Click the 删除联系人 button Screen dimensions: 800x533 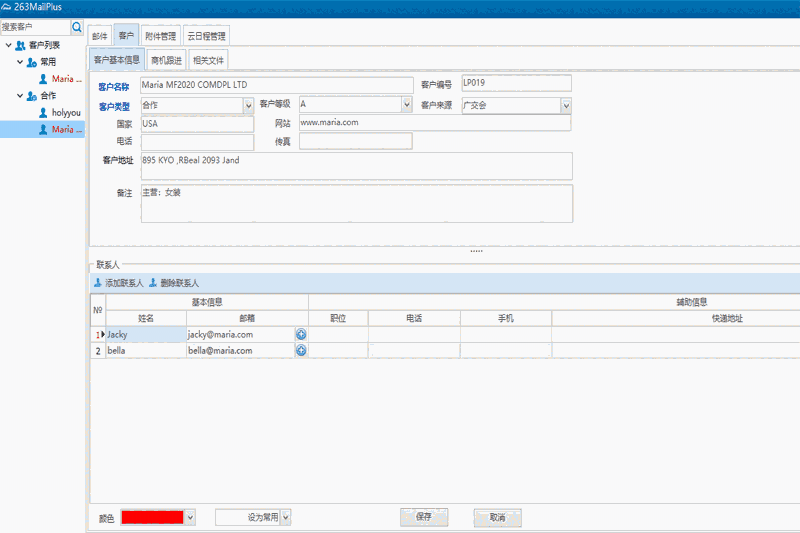[x=174, y=283]
